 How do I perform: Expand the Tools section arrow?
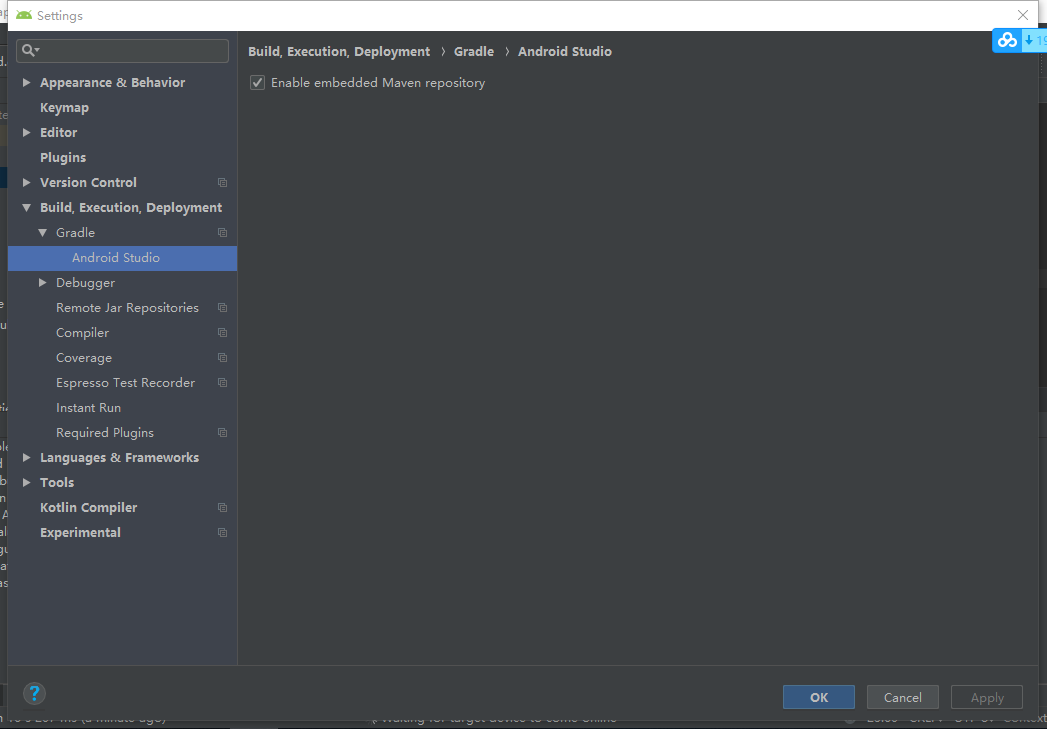tap(27, 482)
